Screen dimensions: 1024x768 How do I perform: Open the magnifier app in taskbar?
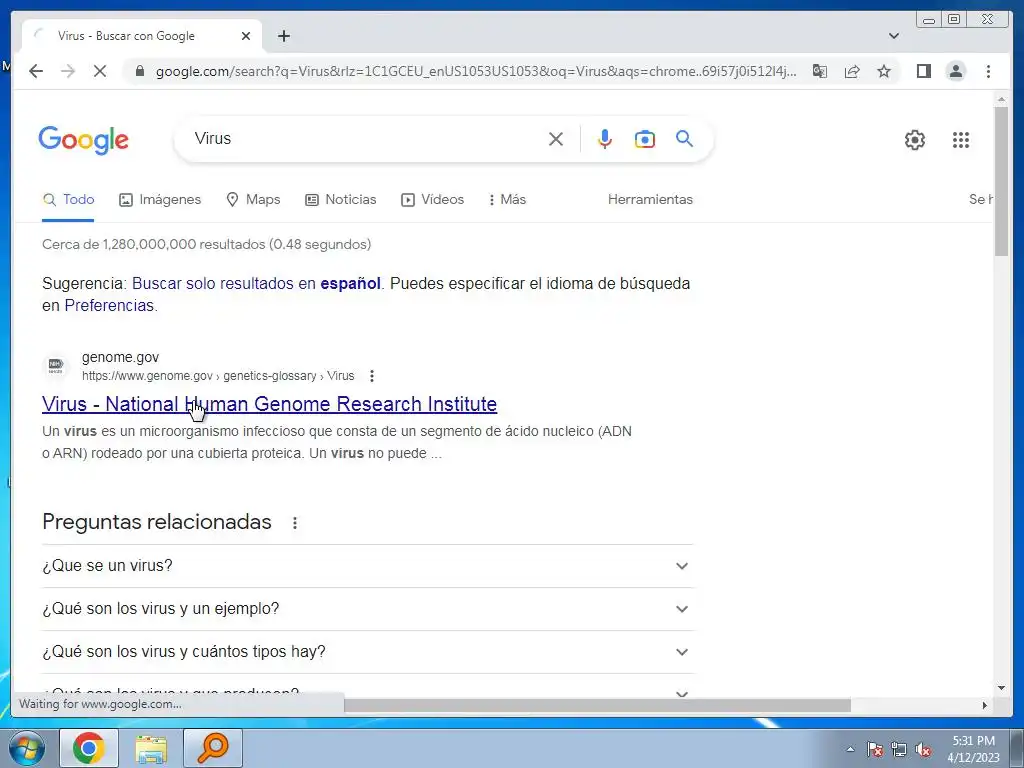[x=212, y=748]
